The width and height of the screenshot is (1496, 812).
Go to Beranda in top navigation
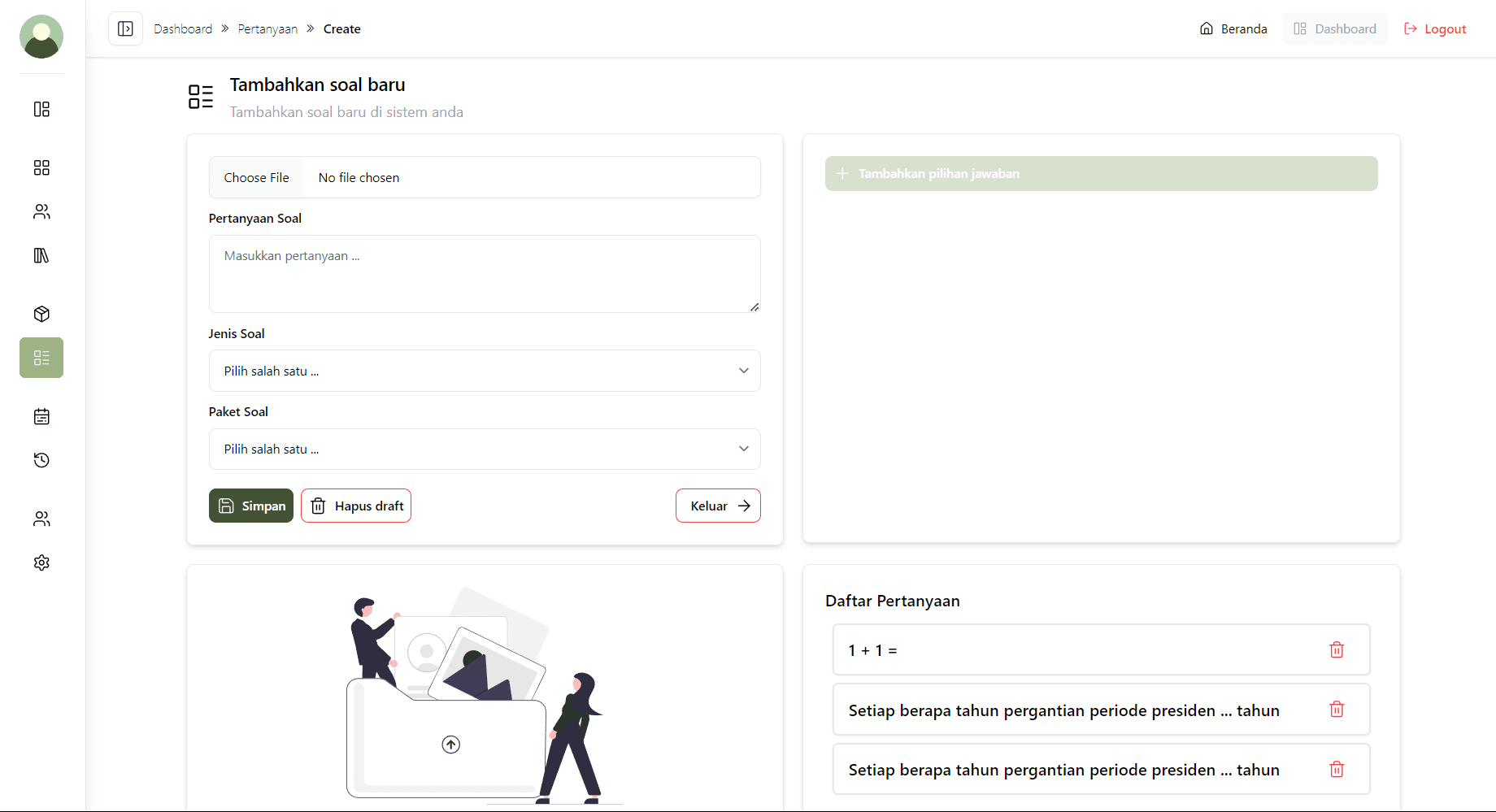pyautogui.click(x=1233, y=29)
